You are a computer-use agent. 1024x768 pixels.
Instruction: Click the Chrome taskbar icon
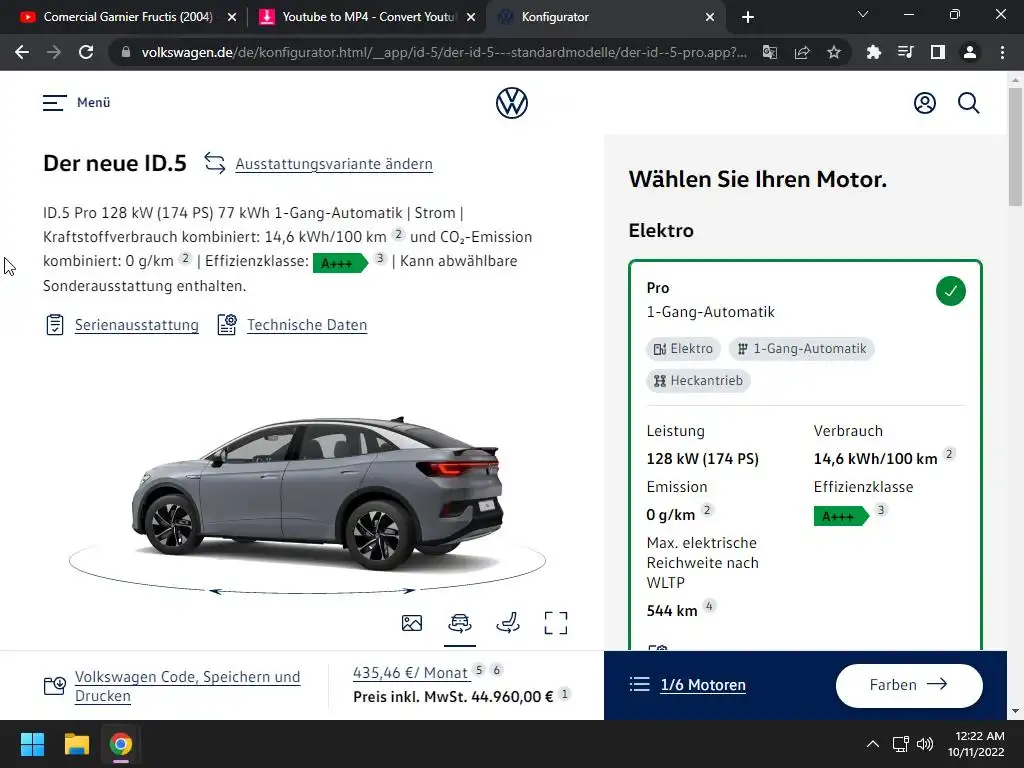(121, 744)
